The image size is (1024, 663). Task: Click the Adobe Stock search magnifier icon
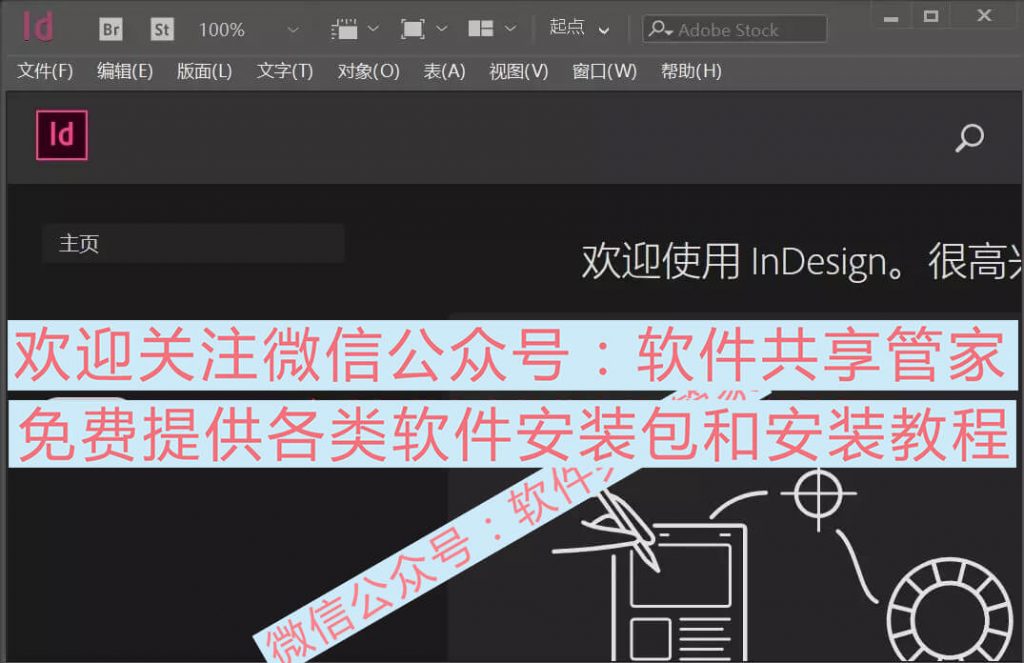(660, 29)
